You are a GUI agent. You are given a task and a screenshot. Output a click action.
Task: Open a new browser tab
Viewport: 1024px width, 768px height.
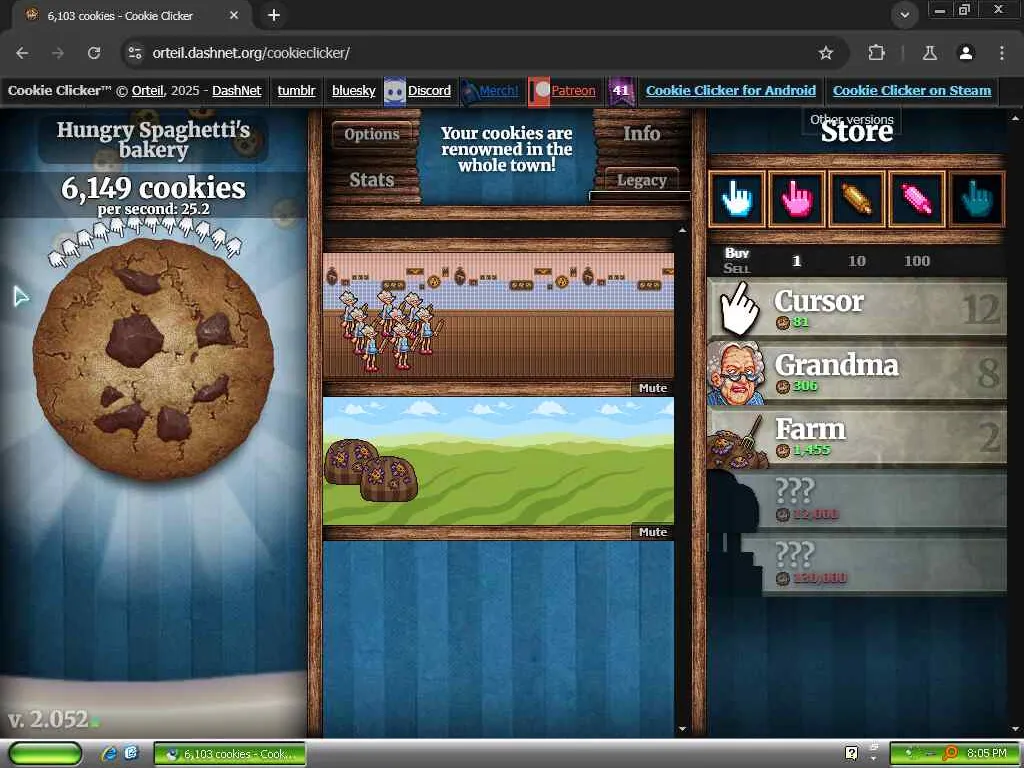[x=274, y=15]
